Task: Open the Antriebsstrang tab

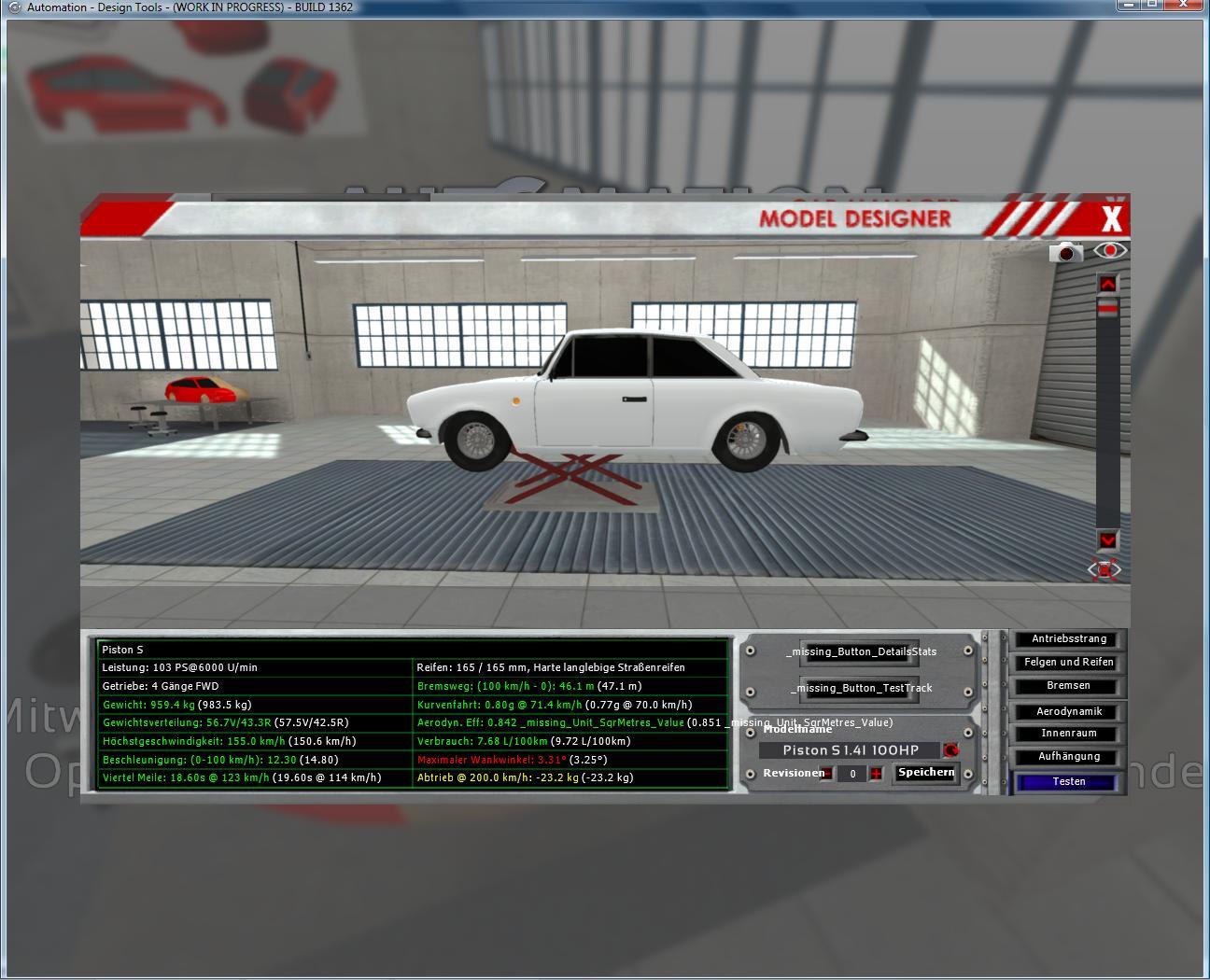Action: coord(1069,639)
